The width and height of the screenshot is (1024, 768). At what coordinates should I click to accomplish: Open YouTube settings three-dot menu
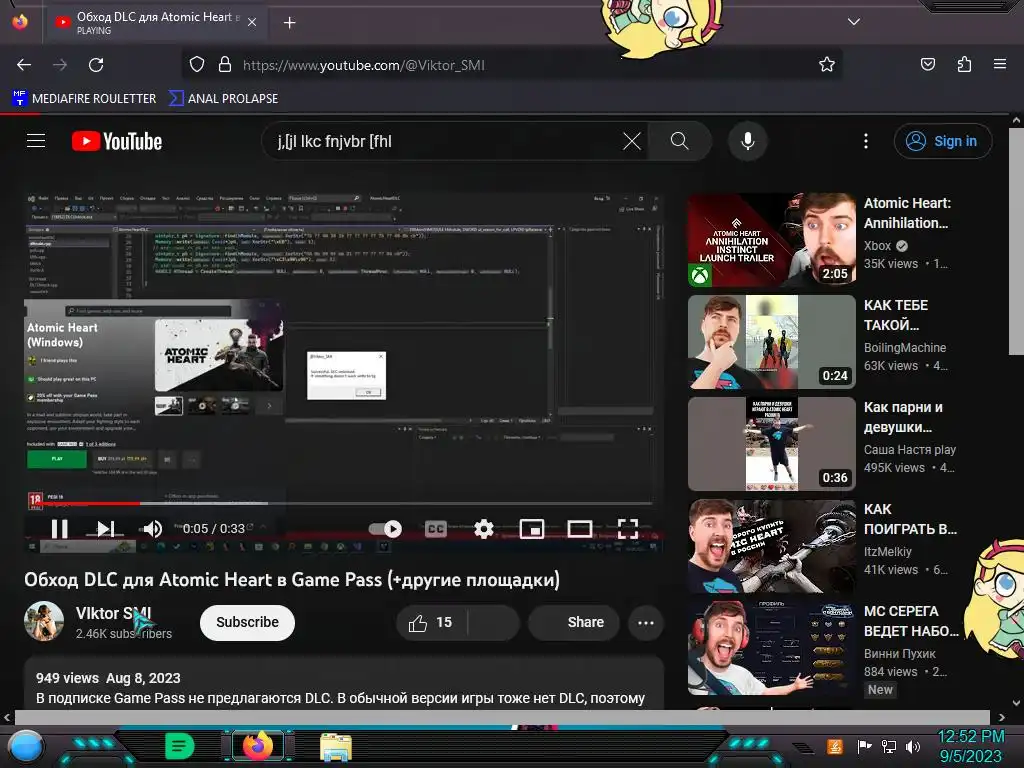click(866, 141)
